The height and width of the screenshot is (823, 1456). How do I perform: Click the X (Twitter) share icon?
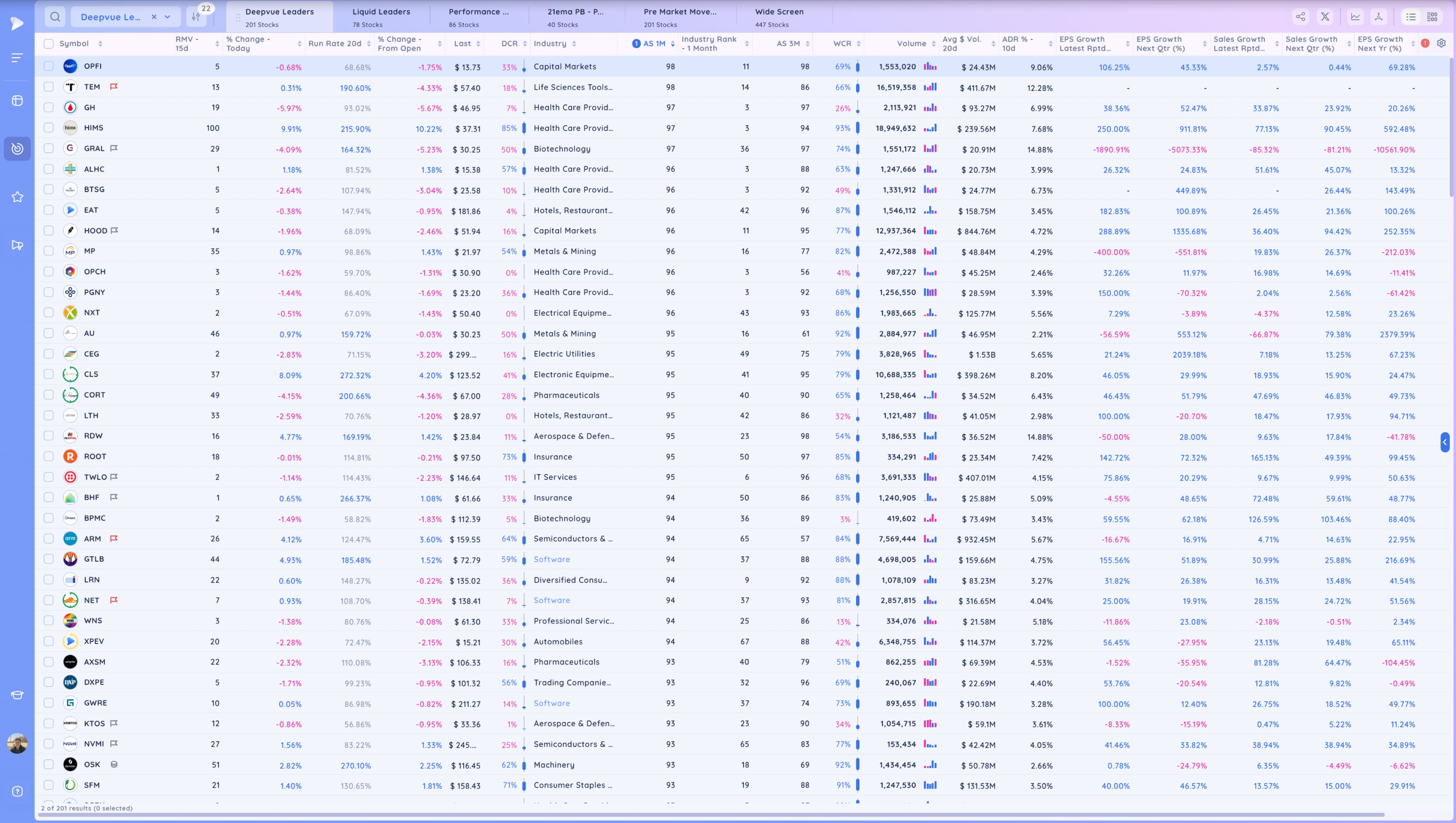[1325, 17]
